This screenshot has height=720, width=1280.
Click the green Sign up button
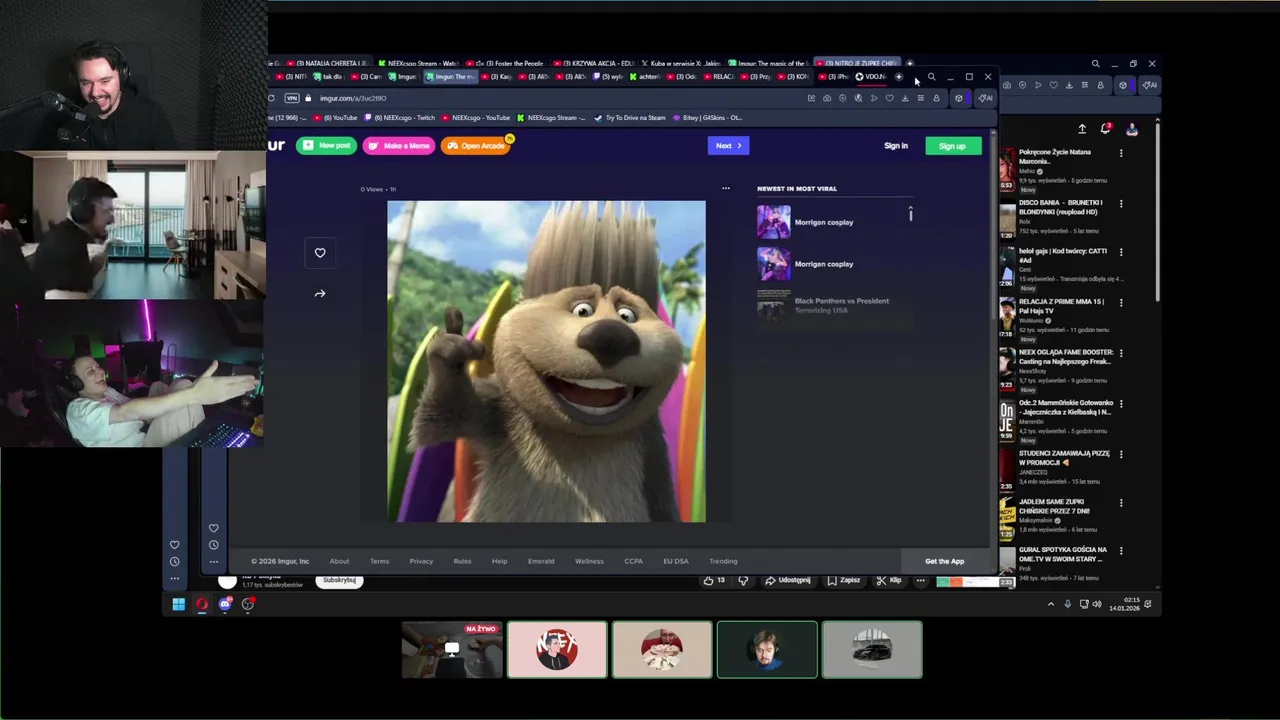pos(952,146)
